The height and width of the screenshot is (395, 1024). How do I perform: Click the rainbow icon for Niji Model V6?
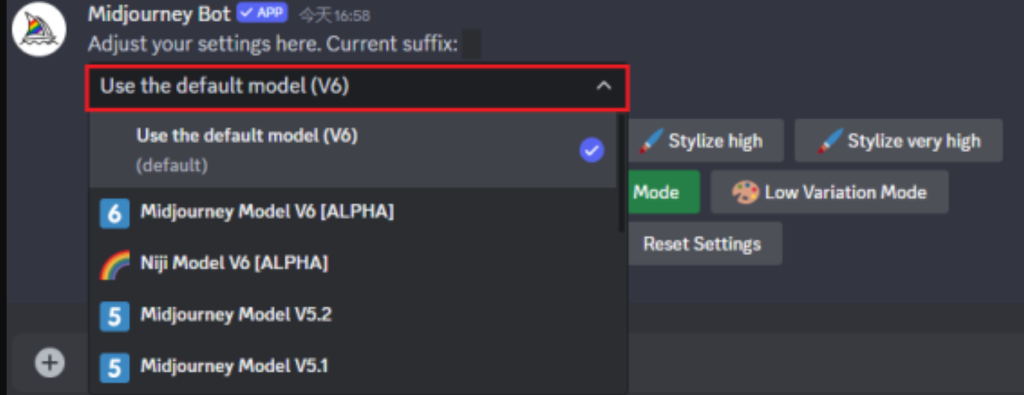click(x=114, y=264)
